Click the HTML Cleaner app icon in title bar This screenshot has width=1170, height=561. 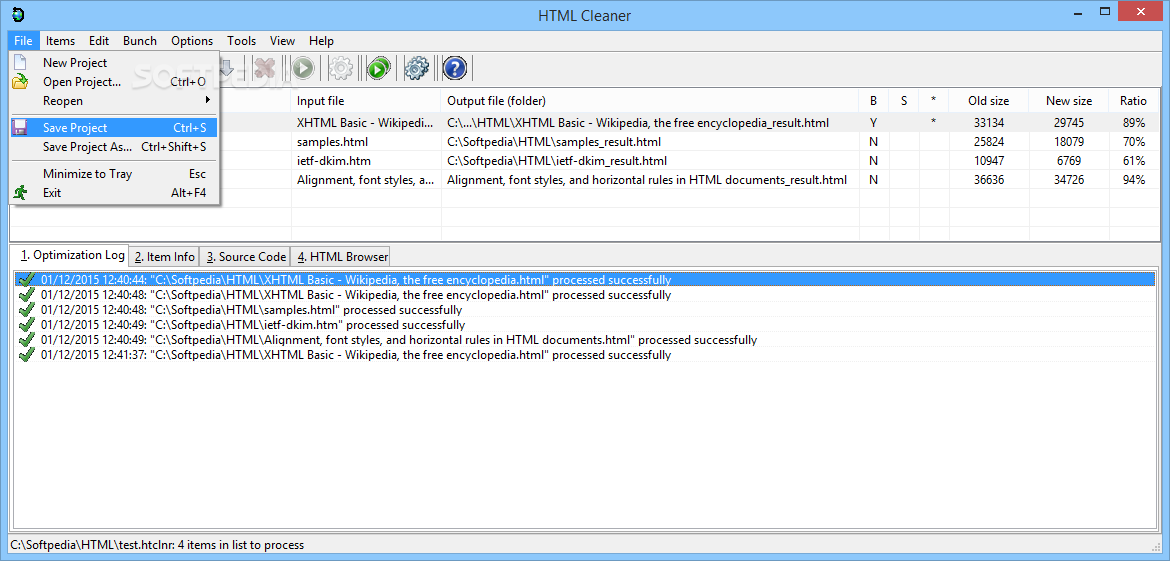point(19,13)
